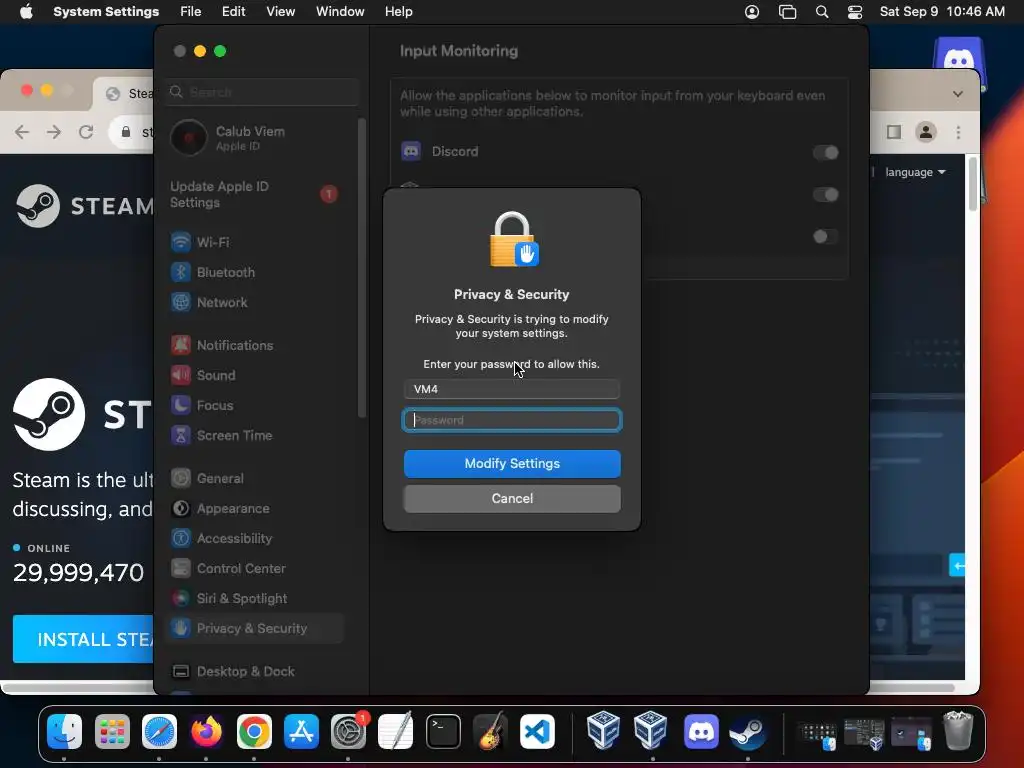Open Bluetooth settings in sidebar
The image size is (1024, 768).
(255, 272)
